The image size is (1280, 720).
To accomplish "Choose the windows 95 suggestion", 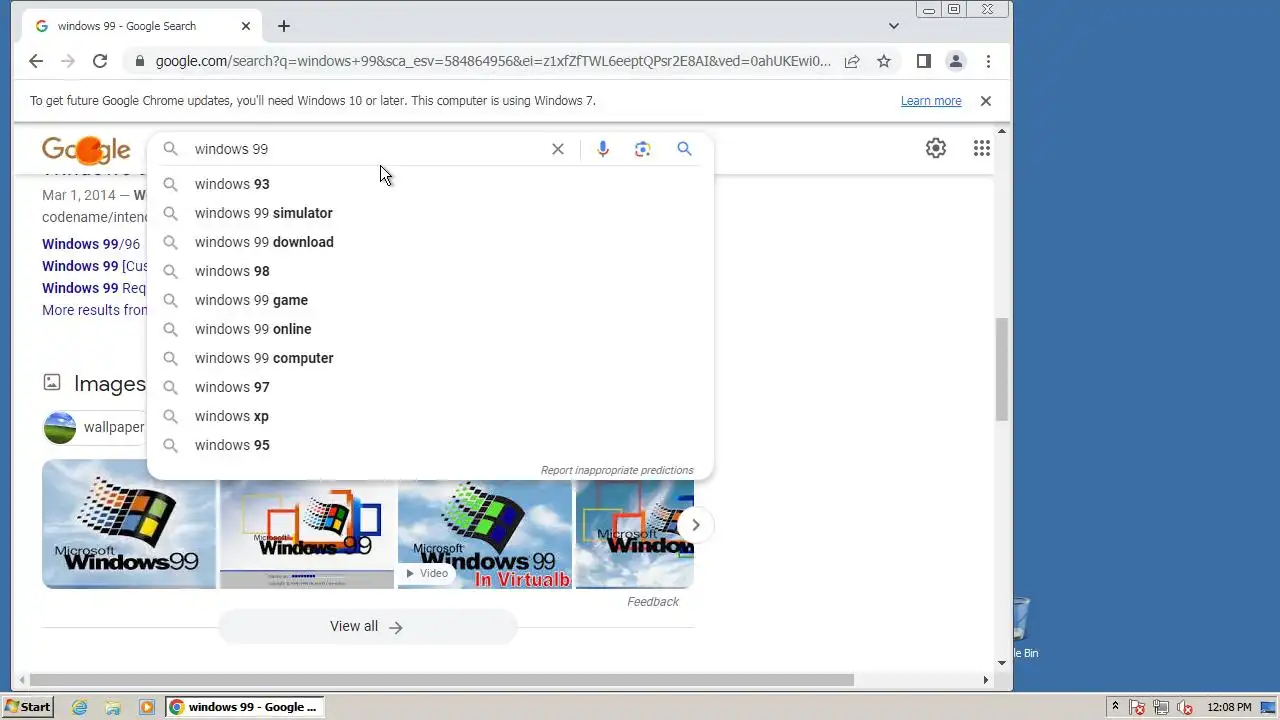I will pos(430,445).
